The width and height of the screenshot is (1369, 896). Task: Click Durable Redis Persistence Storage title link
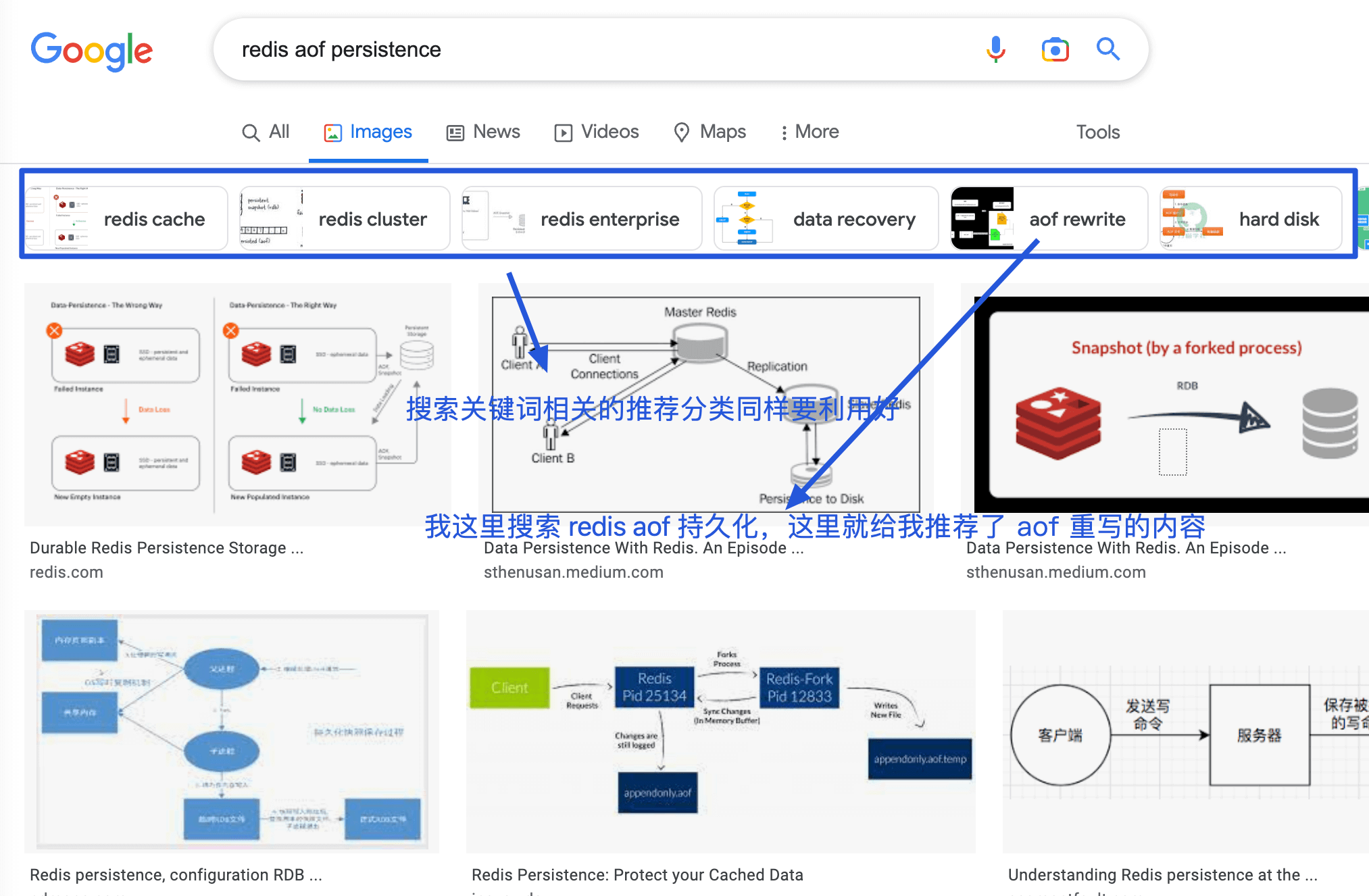pyautogui.click(x=167, y=547)
